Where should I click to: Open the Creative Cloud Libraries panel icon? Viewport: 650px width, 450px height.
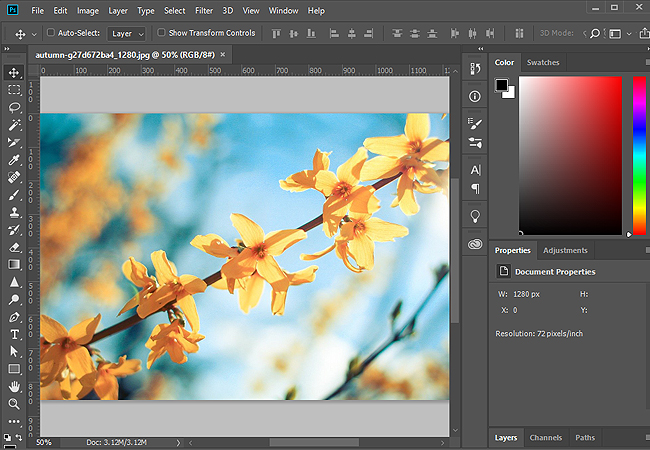click(x=475, y=244)
